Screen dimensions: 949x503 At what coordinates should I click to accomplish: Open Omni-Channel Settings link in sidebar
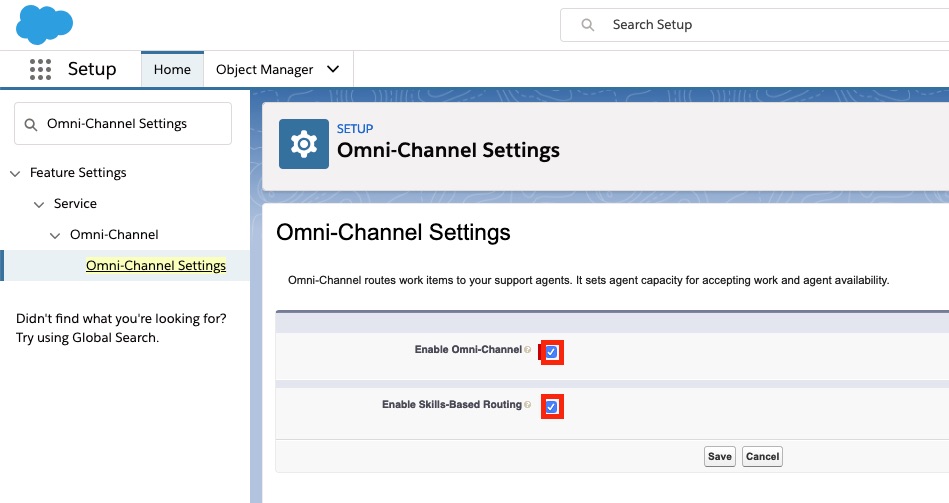[x=156, y=265]
